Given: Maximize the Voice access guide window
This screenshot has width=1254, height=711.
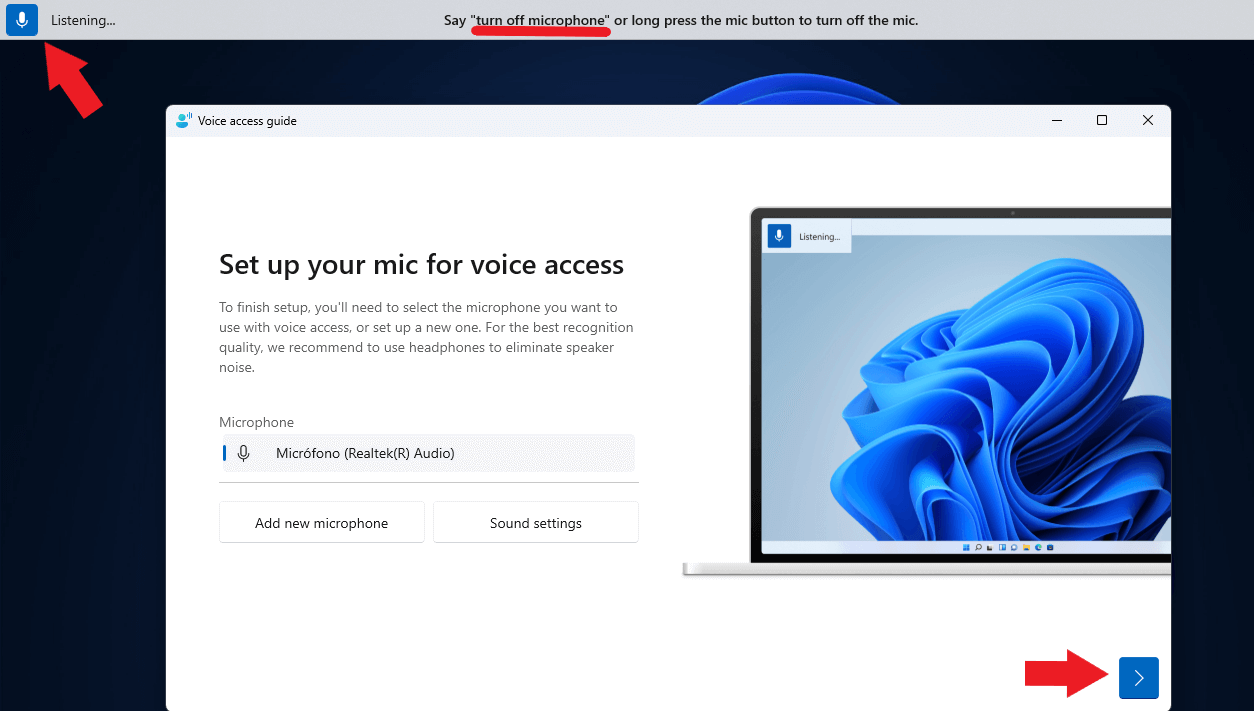Looking at the screenshot, I should coord(1102,120).
